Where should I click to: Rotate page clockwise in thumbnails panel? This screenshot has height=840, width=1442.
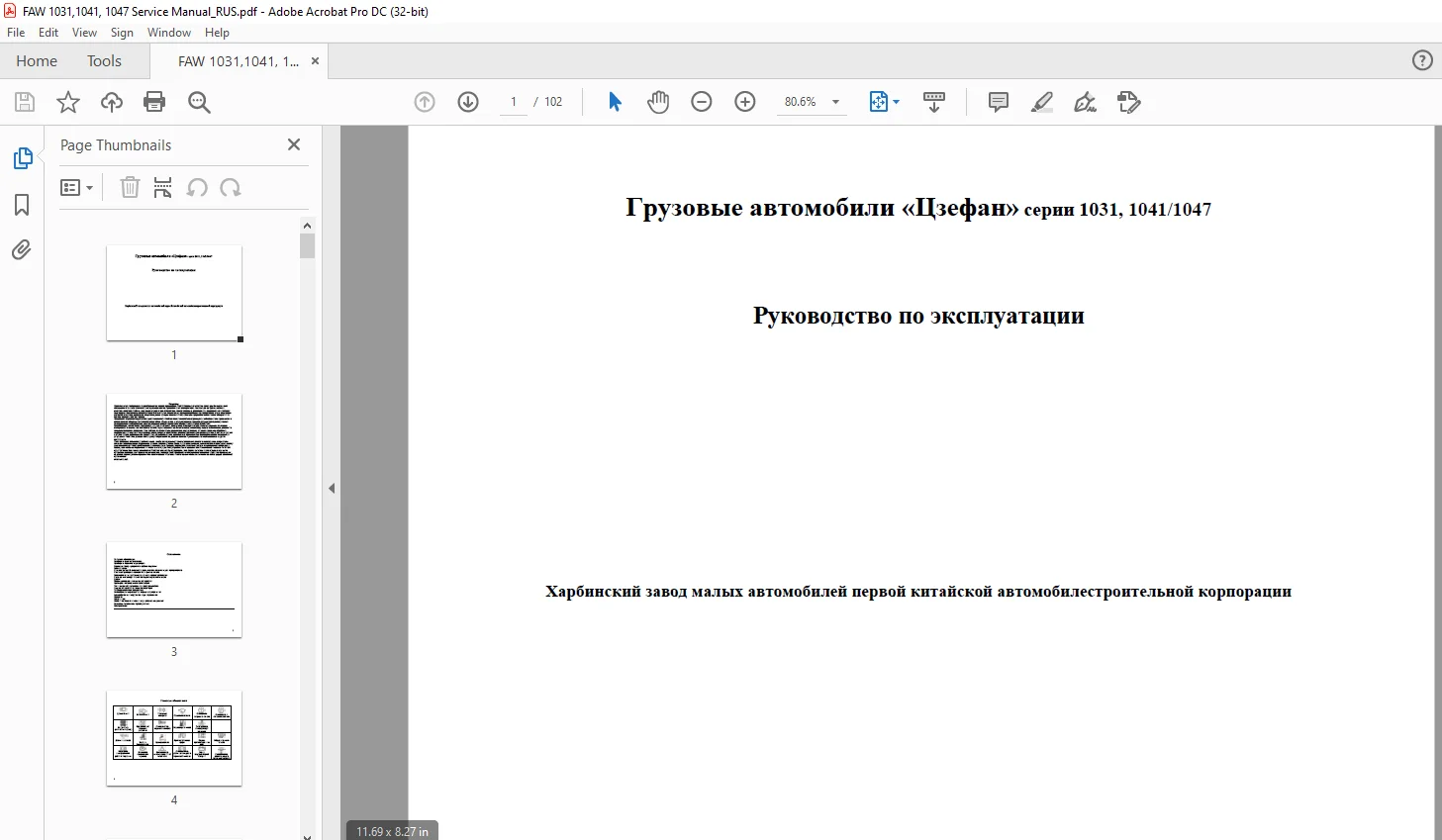coord(231,187)
